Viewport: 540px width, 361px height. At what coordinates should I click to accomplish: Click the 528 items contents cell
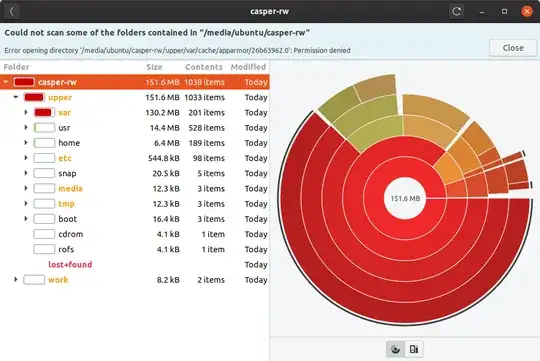[x=206, y=128]
